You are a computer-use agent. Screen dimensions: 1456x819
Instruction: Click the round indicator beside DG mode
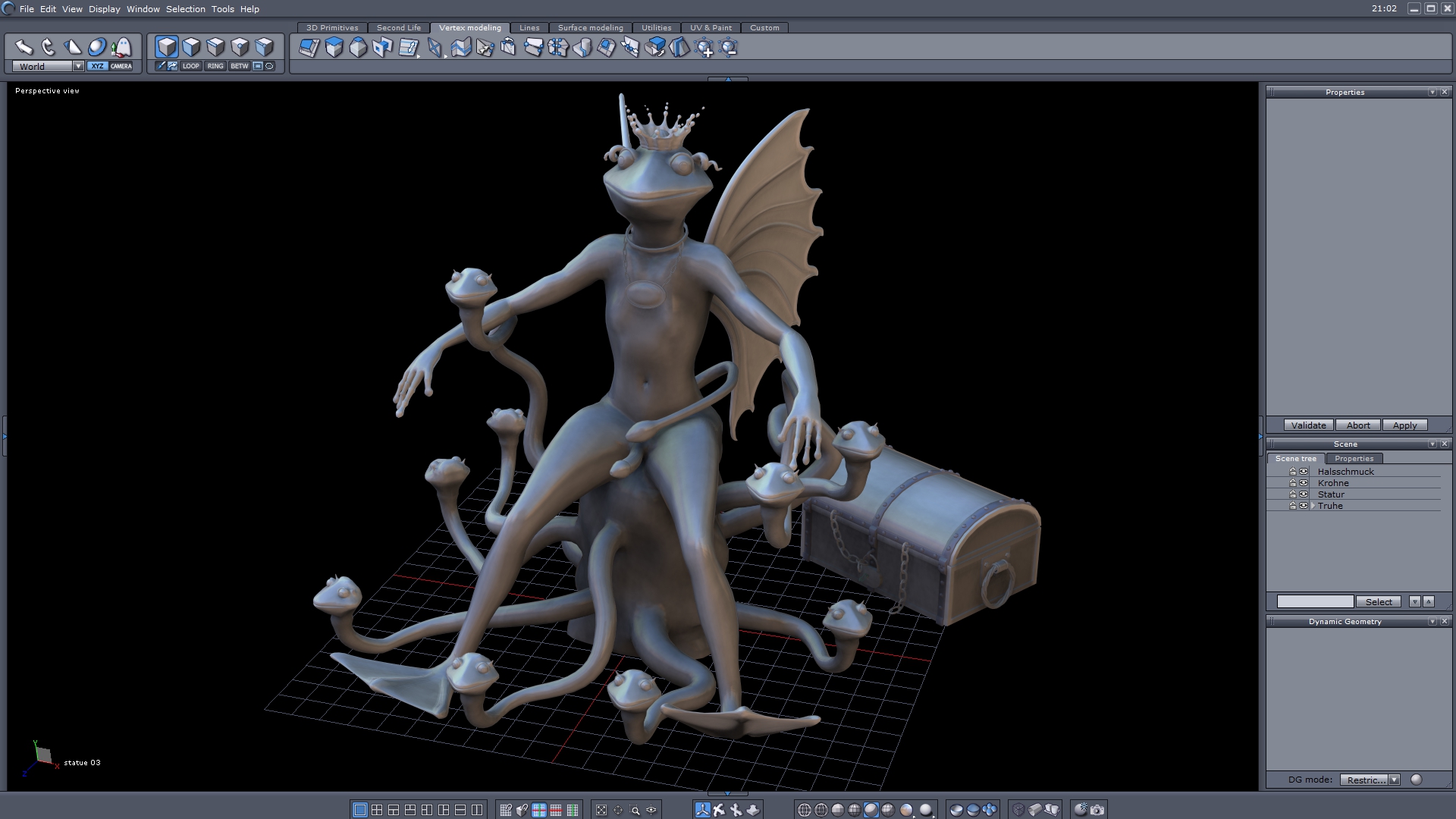click(1416, 780)
